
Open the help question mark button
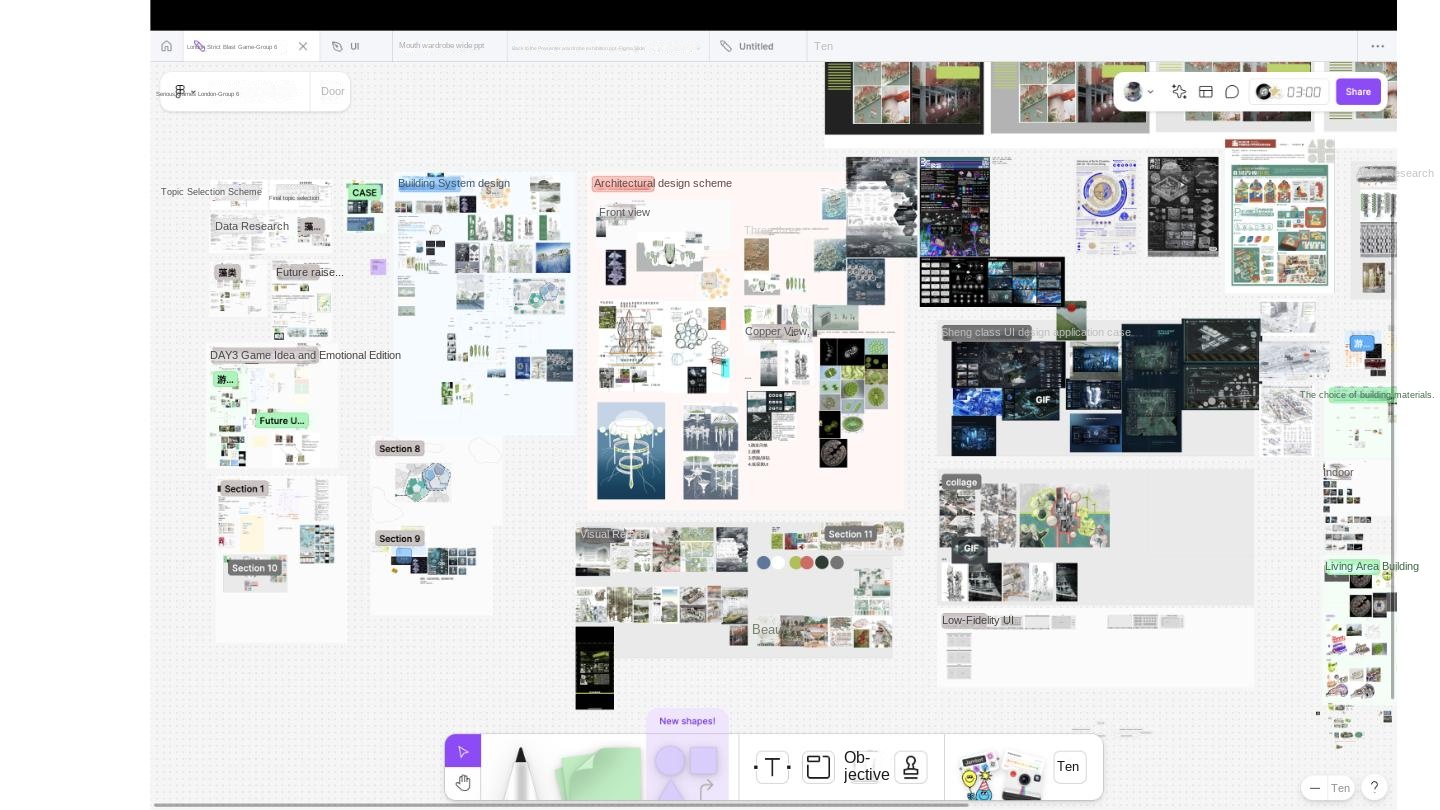(1375, 787)
